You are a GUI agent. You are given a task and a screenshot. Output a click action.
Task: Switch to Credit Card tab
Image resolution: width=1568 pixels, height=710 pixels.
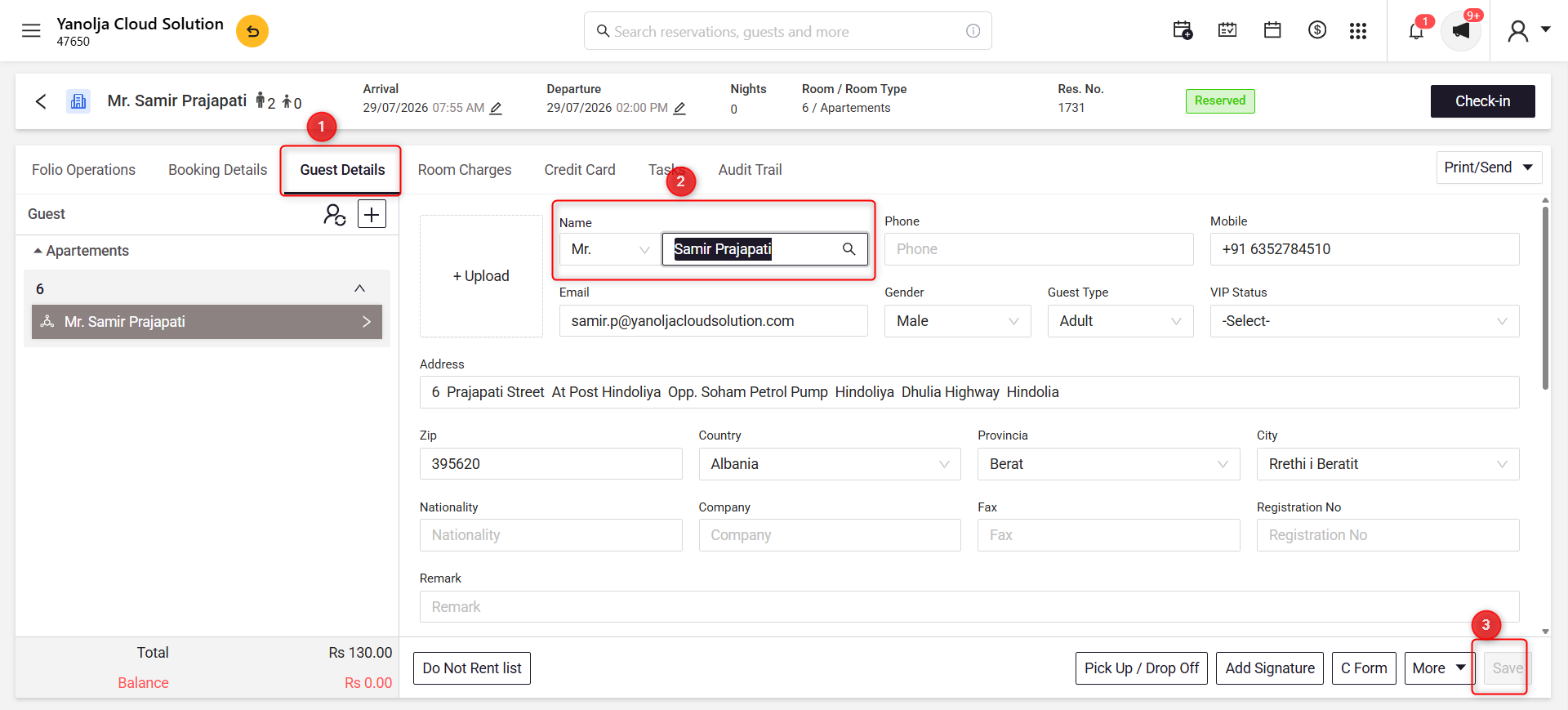[580, 170]
